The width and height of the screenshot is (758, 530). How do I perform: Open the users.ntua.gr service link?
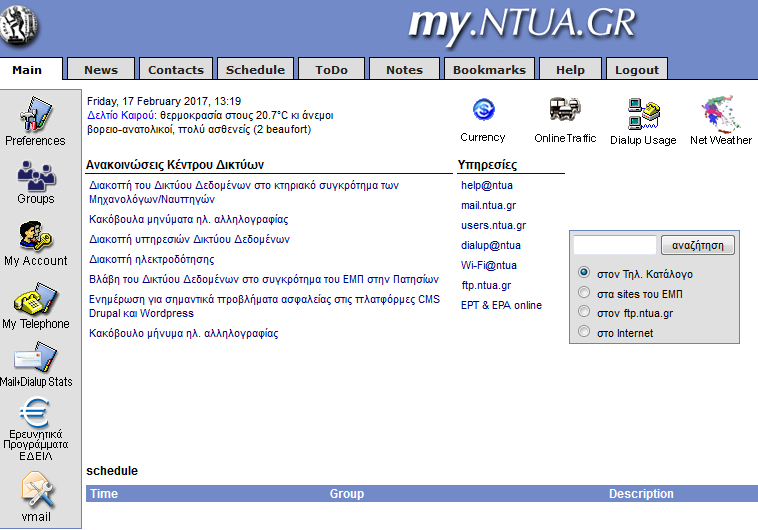coord(493,225)
